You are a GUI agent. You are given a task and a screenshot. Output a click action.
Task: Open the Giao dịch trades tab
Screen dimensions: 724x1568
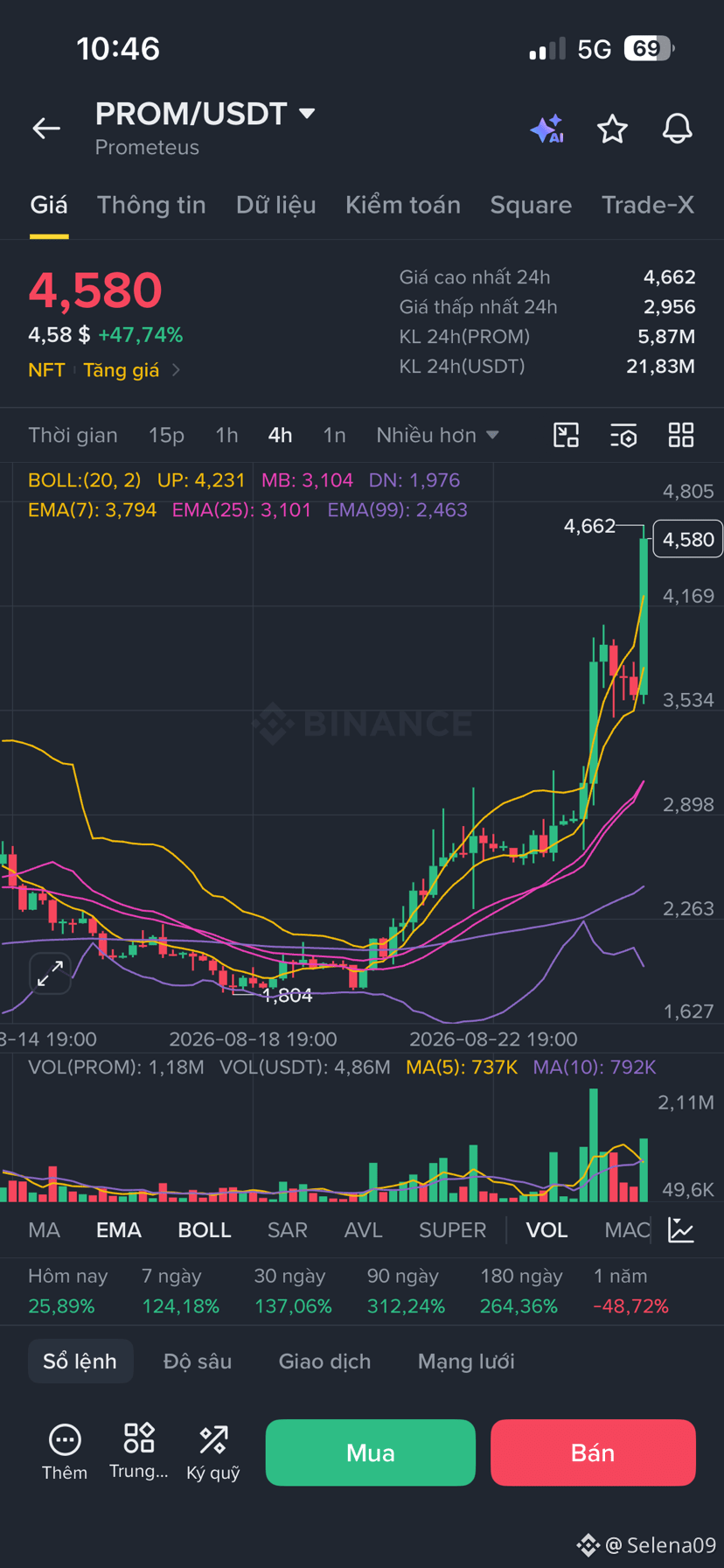[x=324, y=1361]
